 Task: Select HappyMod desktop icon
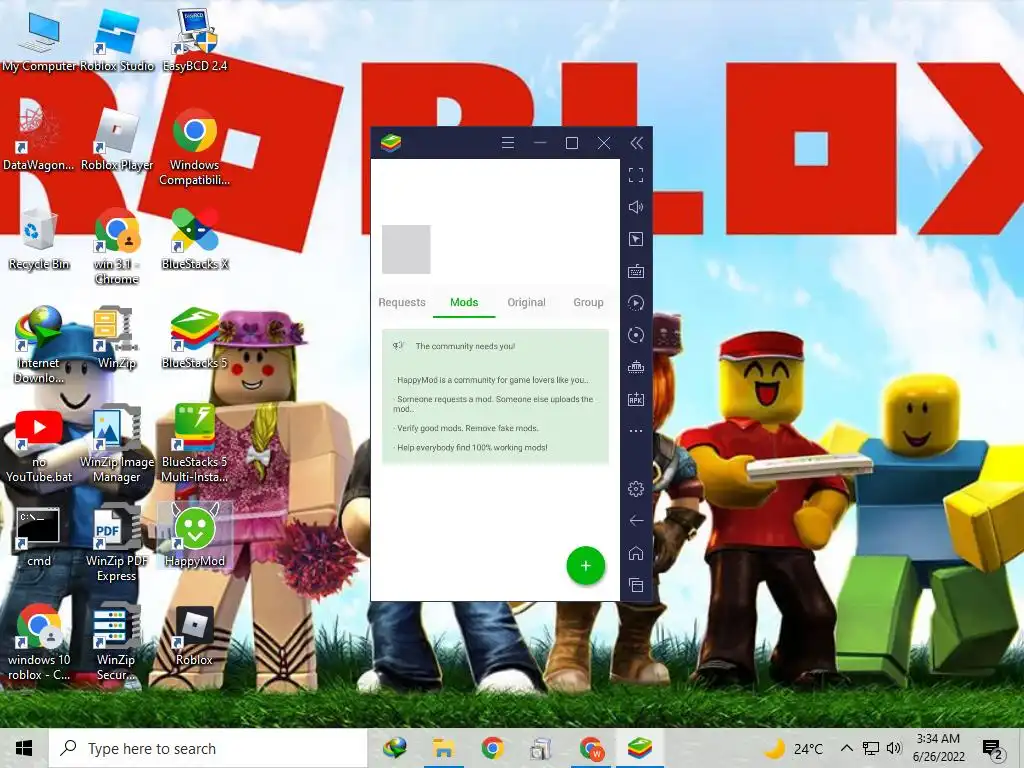coord(195,536)
